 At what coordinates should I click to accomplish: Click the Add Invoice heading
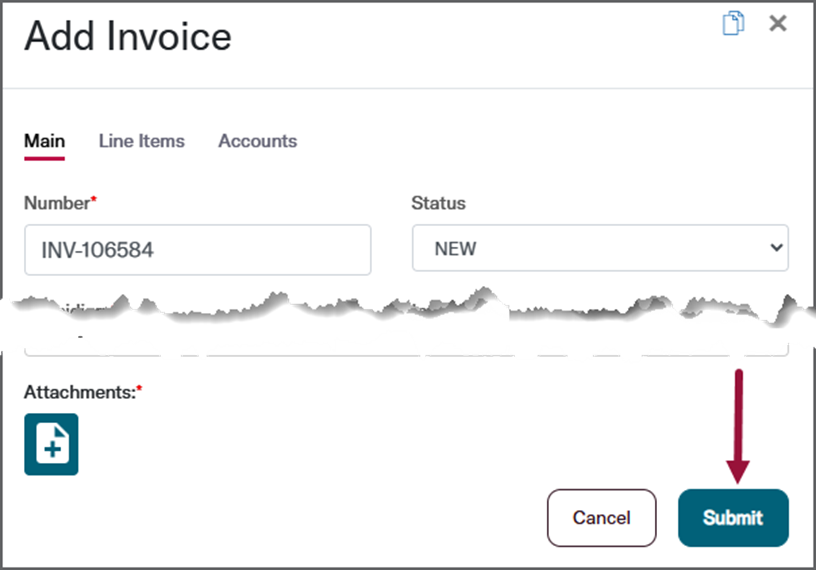[x=128, y=36]
